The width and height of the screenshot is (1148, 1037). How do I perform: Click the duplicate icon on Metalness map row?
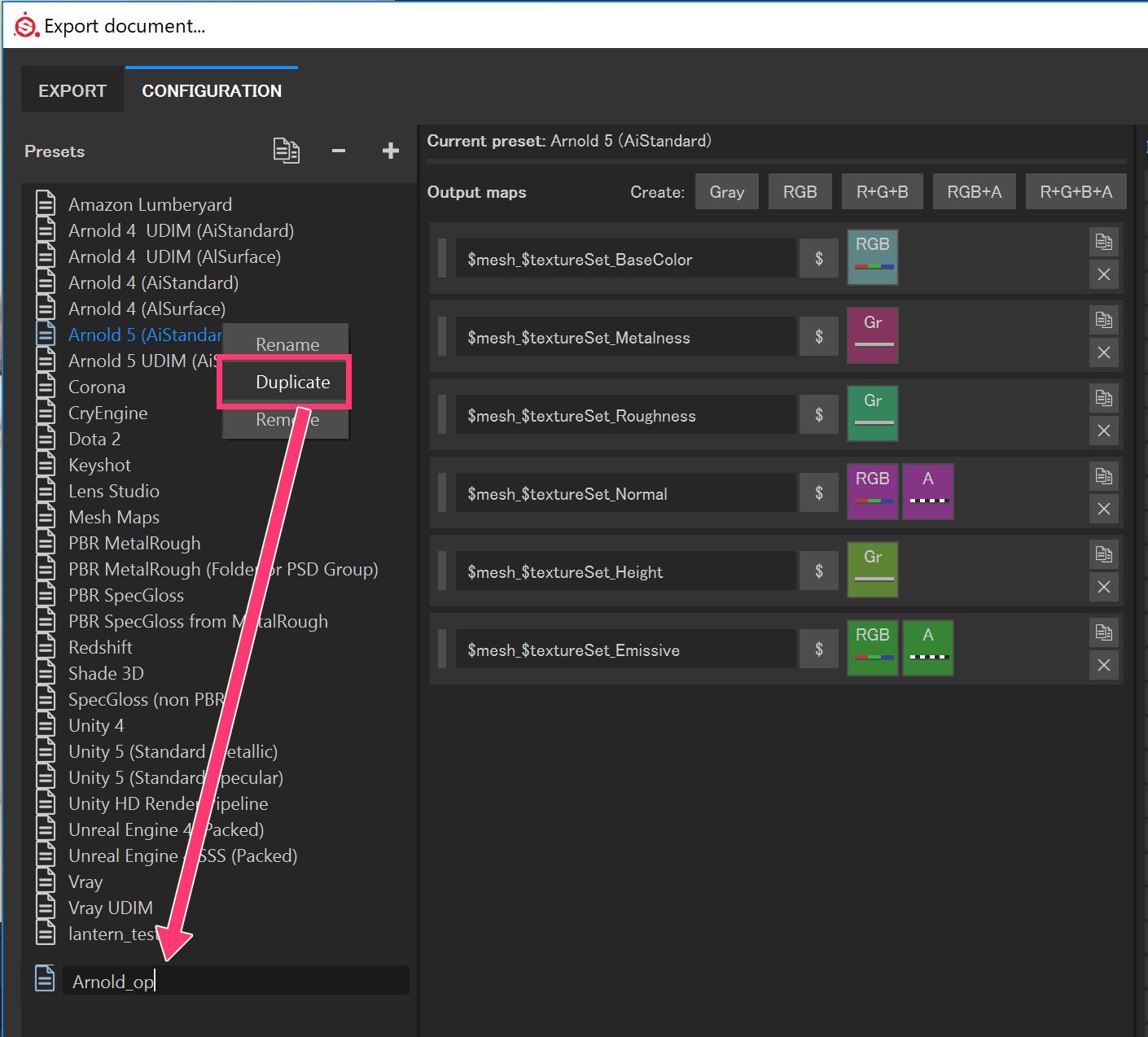(1104, 320)
